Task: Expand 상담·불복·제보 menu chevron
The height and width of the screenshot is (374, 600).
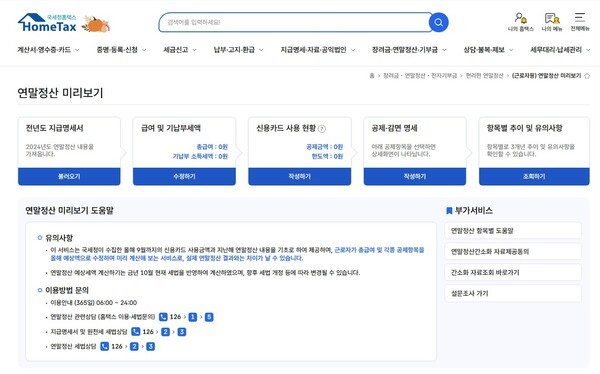Action: click(511, 50)
